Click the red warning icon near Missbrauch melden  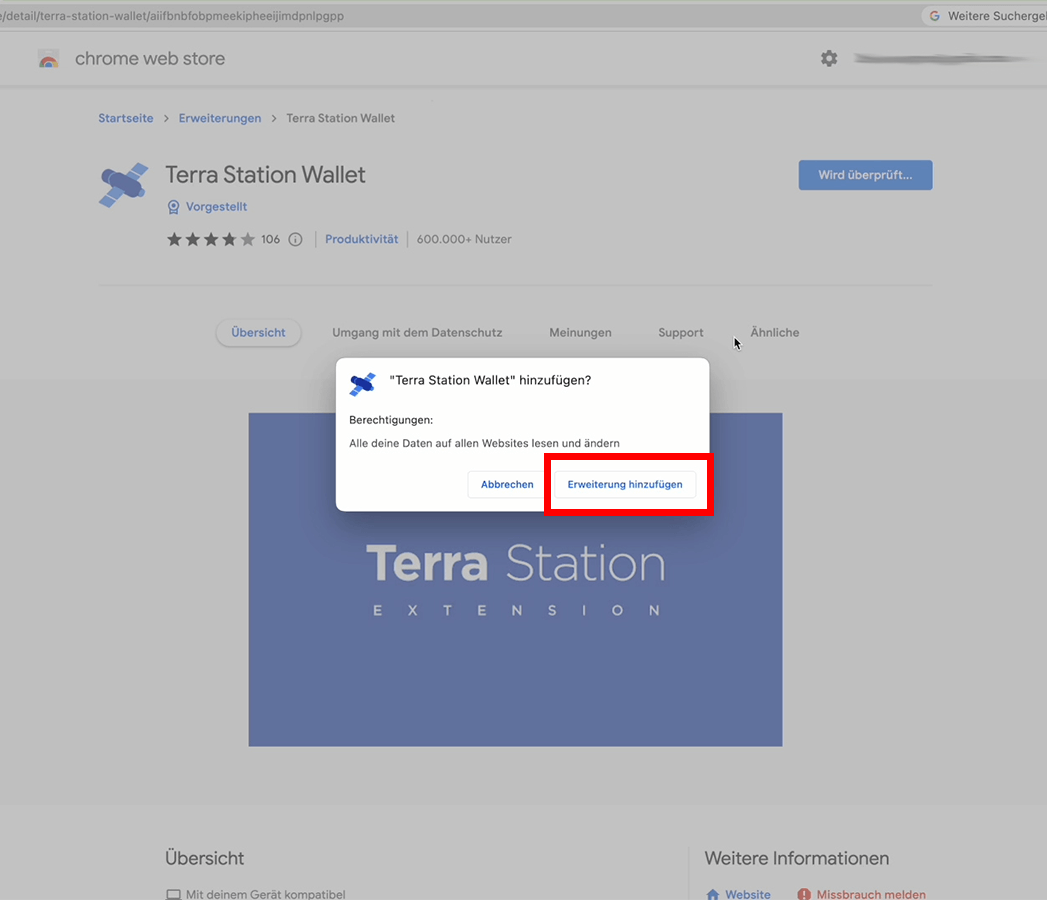(x=804, y=894)
